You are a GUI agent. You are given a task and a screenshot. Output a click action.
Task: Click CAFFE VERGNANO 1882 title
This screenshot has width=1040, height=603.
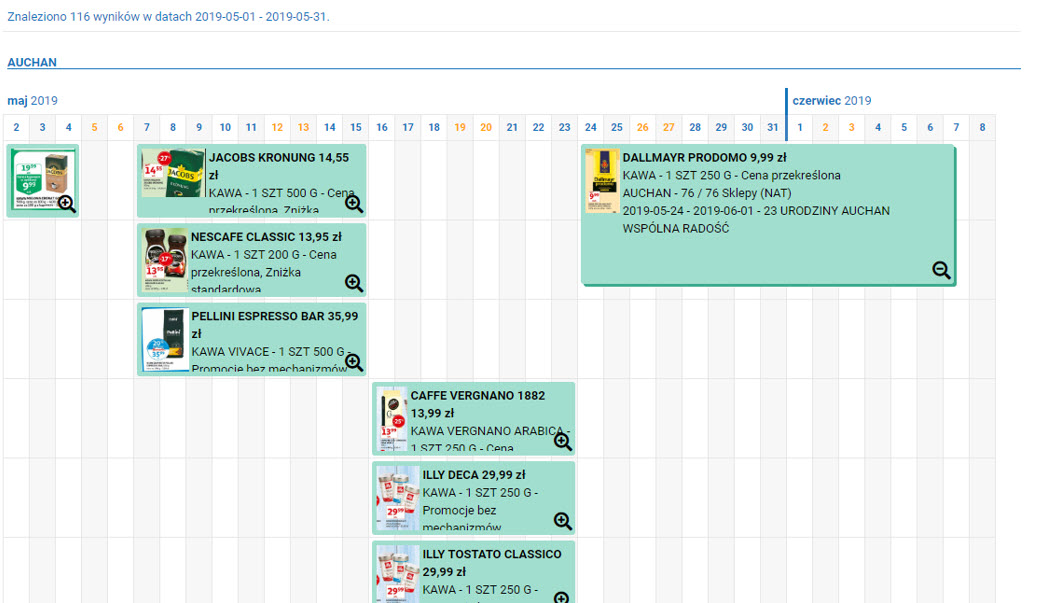pyautogui.click(x=478, y=404)
